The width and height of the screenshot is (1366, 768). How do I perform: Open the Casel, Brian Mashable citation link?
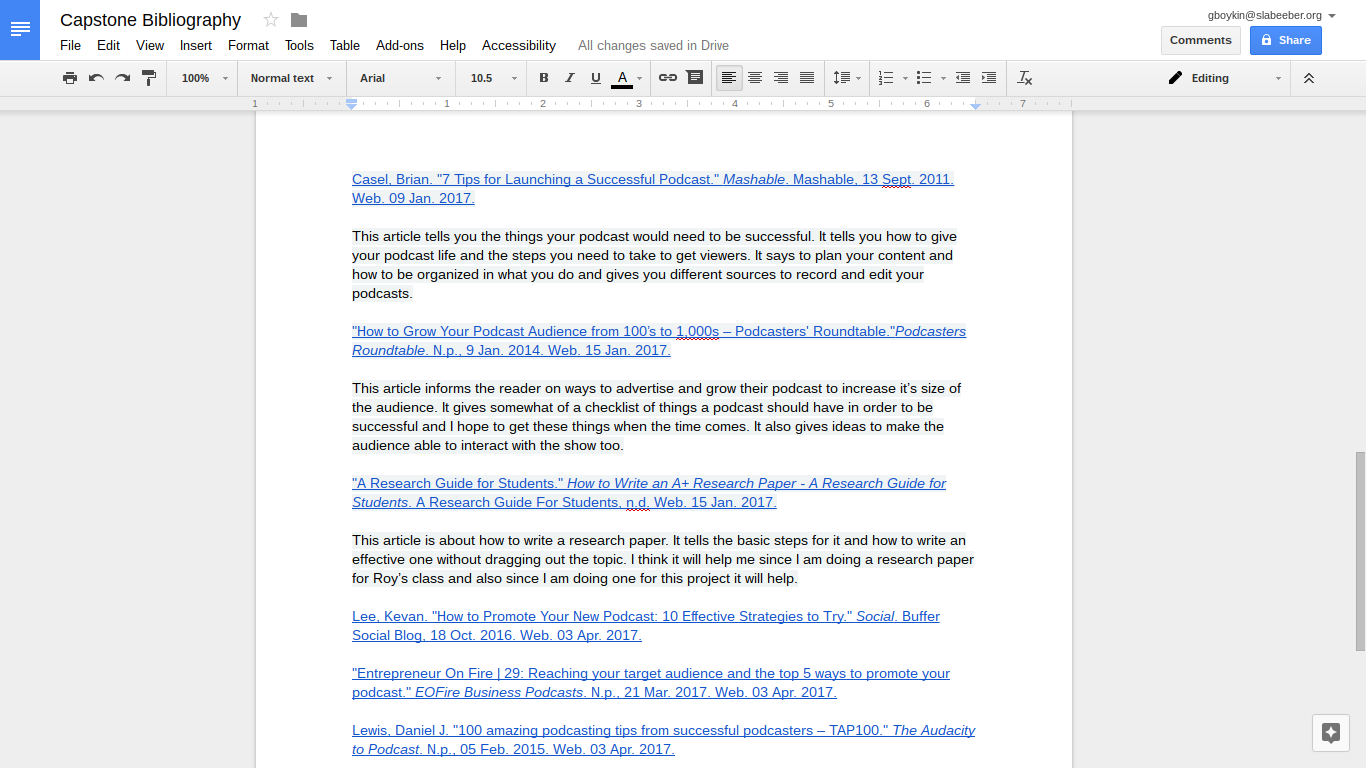652,180
